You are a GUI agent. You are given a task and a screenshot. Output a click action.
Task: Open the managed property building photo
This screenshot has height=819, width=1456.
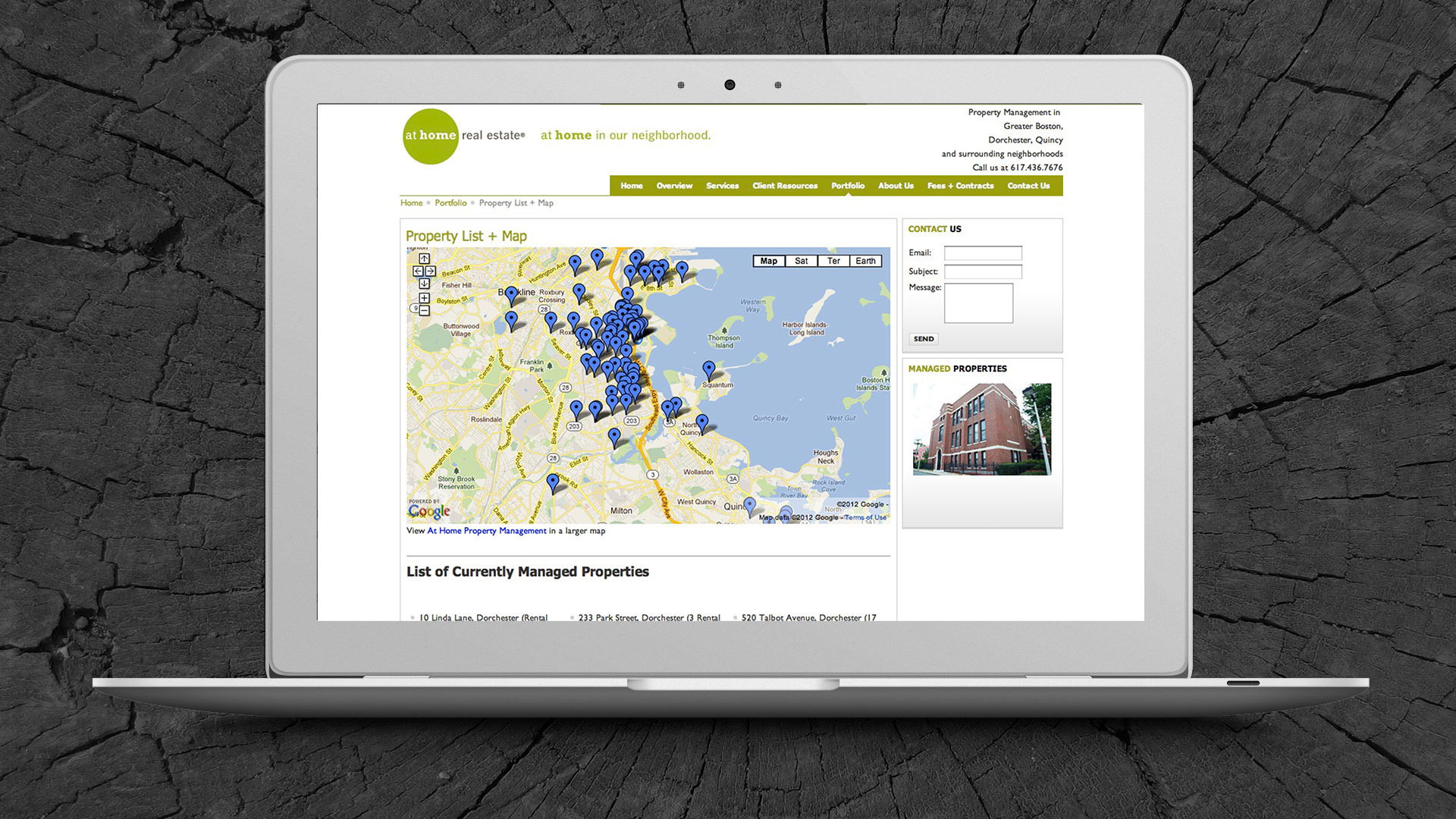981,429
